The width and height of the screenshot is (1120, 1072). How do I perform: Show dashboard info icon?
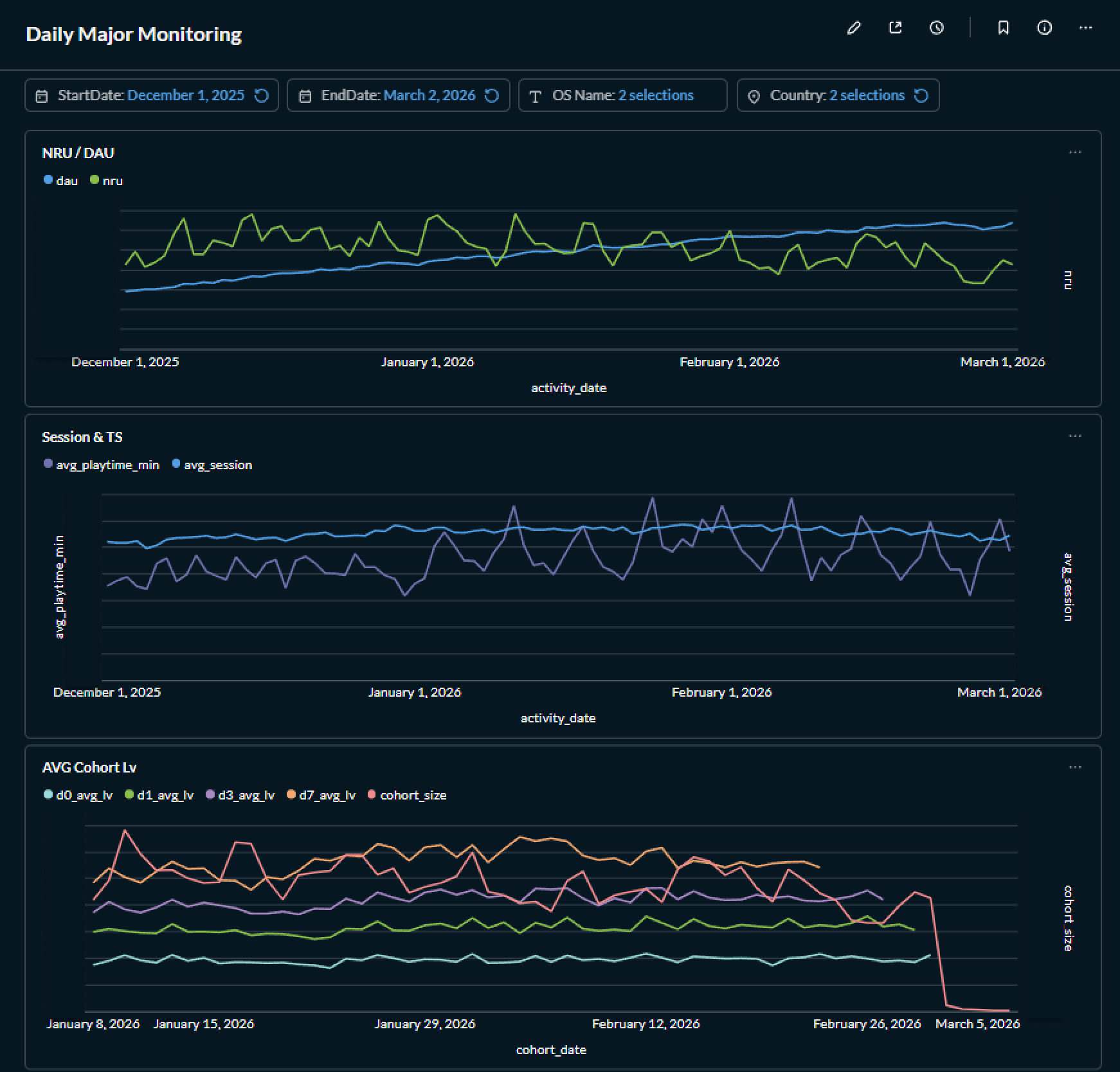[1045, 28]
